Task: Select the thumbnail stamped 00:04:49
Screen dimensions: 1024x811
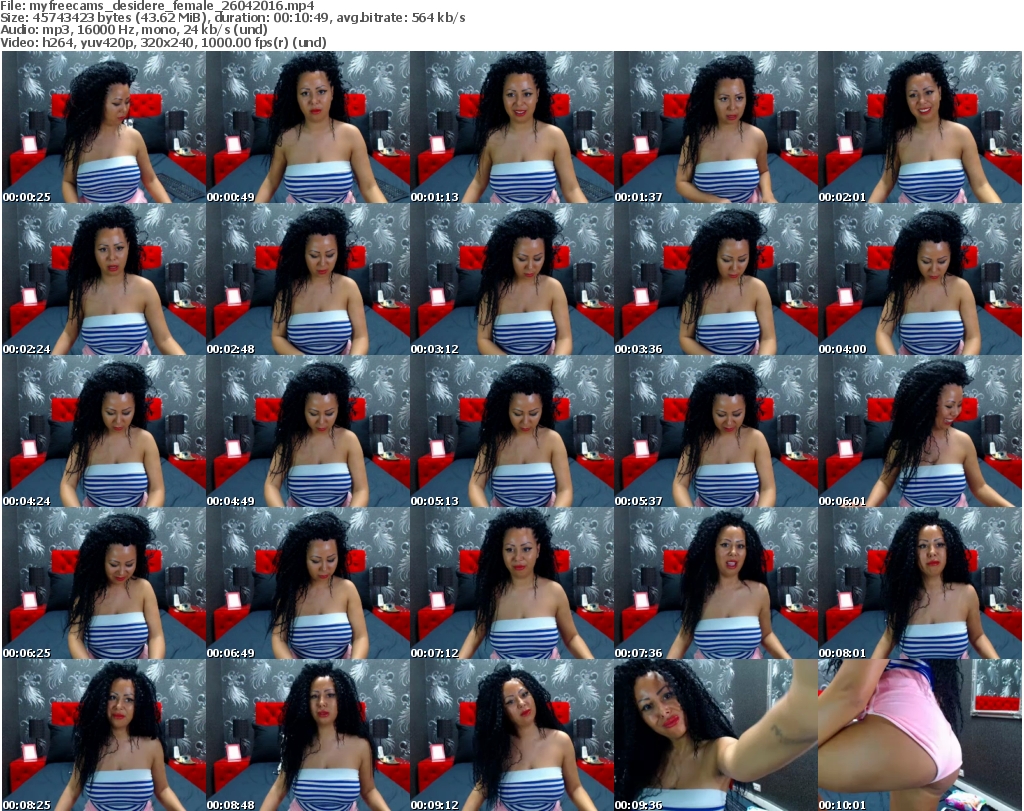Action: pyautogui.click(x=308, y=431)
